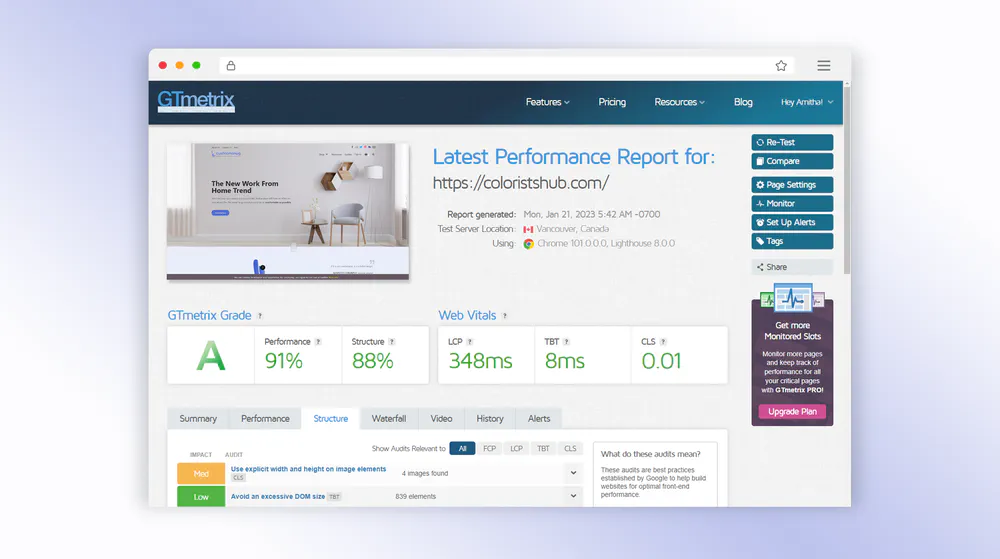
Task: Click the GTmetrix logo
Action: click(196, 101)
